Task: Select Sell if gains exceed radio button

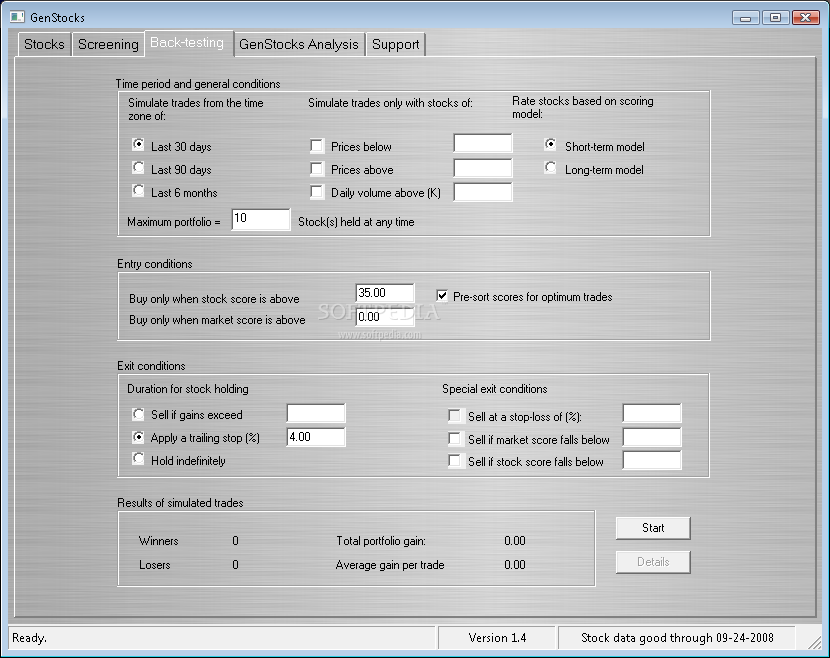Action: click(x=138, y=413)
